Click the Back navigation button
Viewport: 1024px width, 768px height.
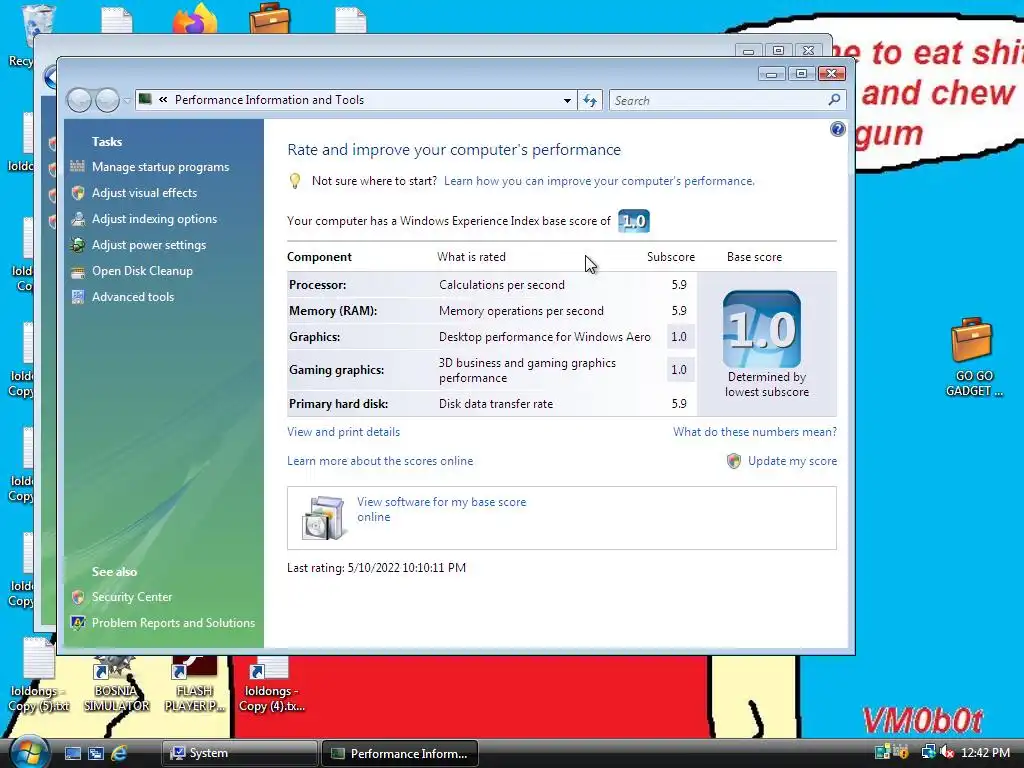click(79, 101)
